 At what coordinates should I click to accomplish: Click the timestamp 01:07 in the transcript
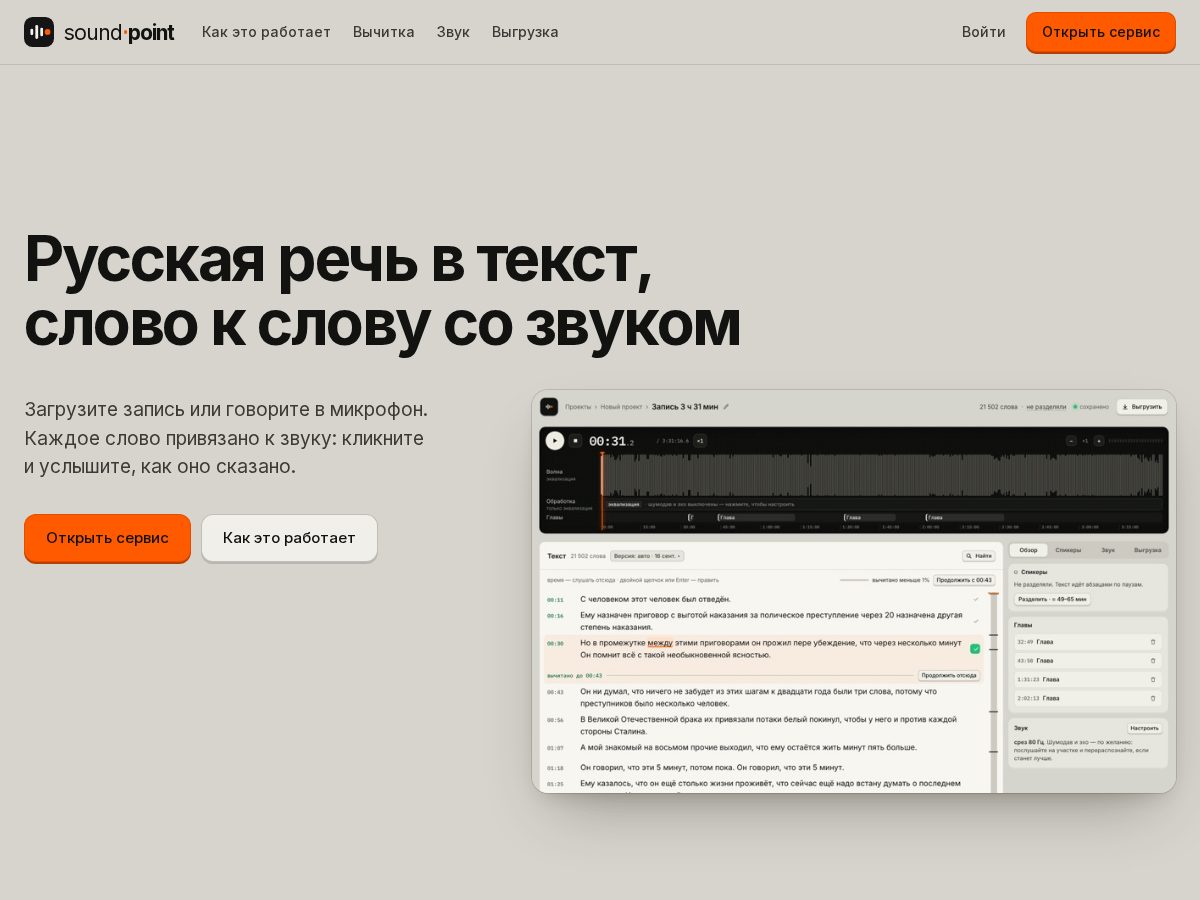[555, 748]
